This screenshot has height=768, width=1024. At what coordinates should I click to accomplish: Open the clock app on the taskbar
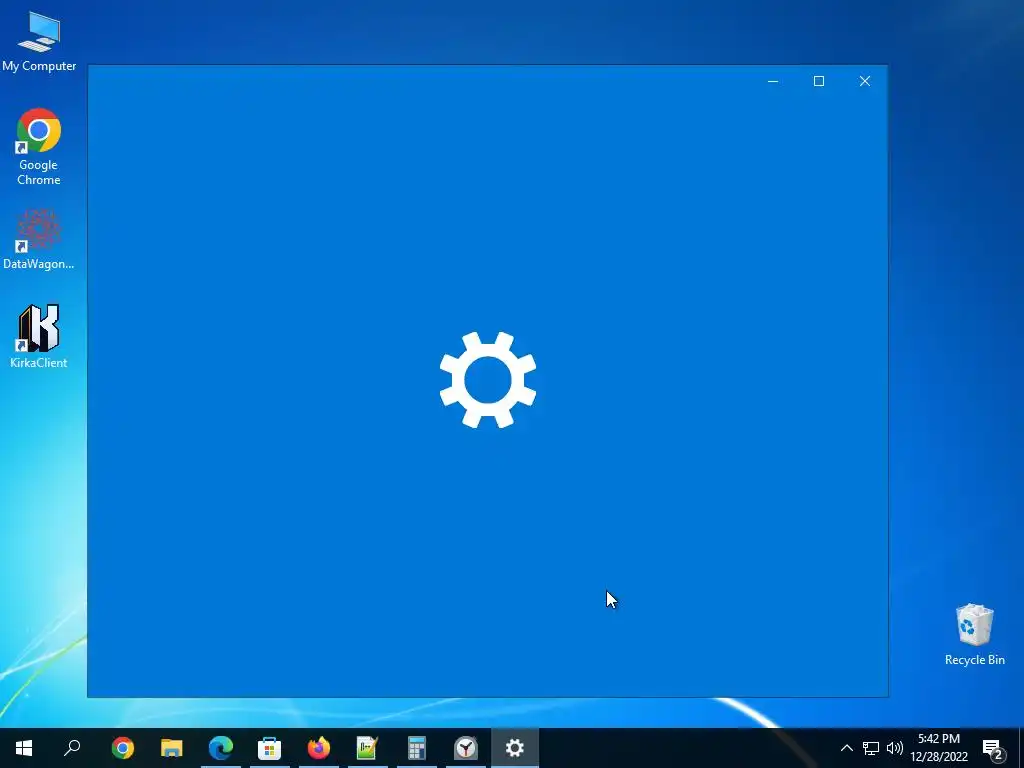coord(466,748)
